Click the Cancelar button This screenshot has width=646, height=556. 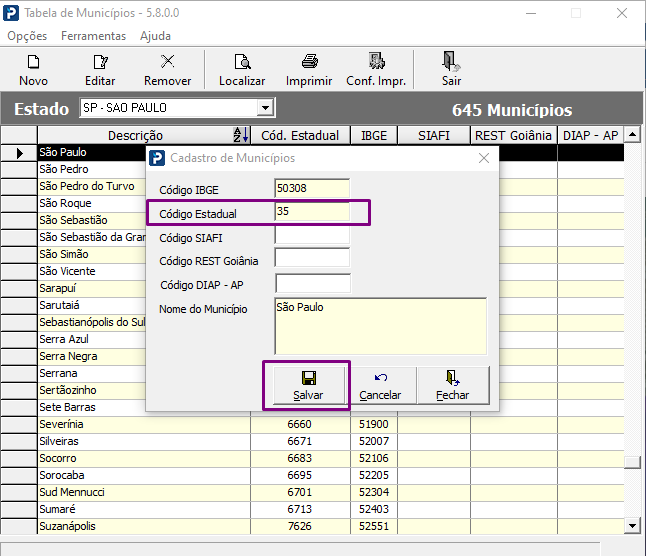click(380, 385)
